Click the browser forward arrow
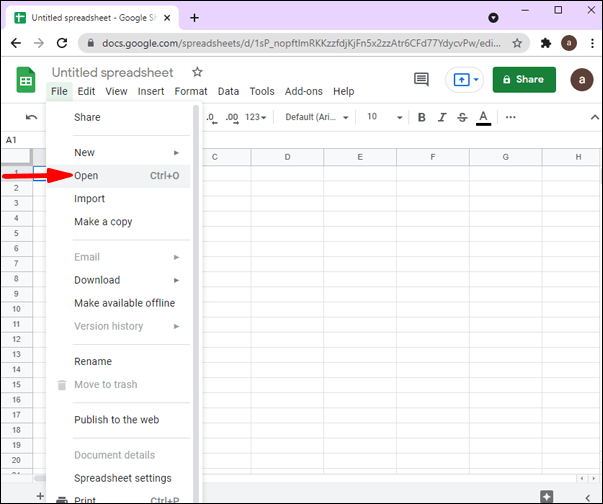 [x=39, y=43]
